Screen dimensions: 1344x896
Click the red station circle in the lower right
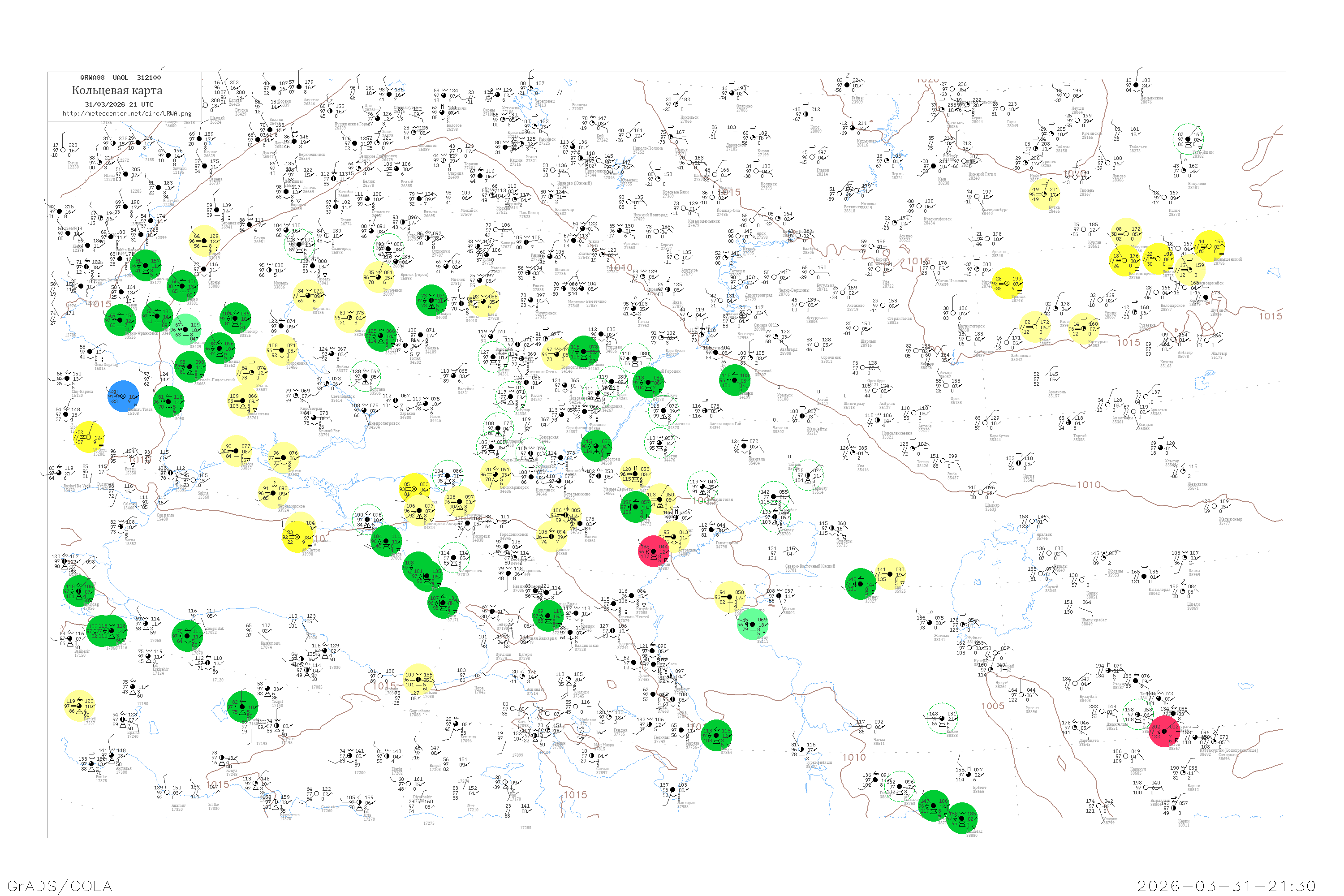1164,731
